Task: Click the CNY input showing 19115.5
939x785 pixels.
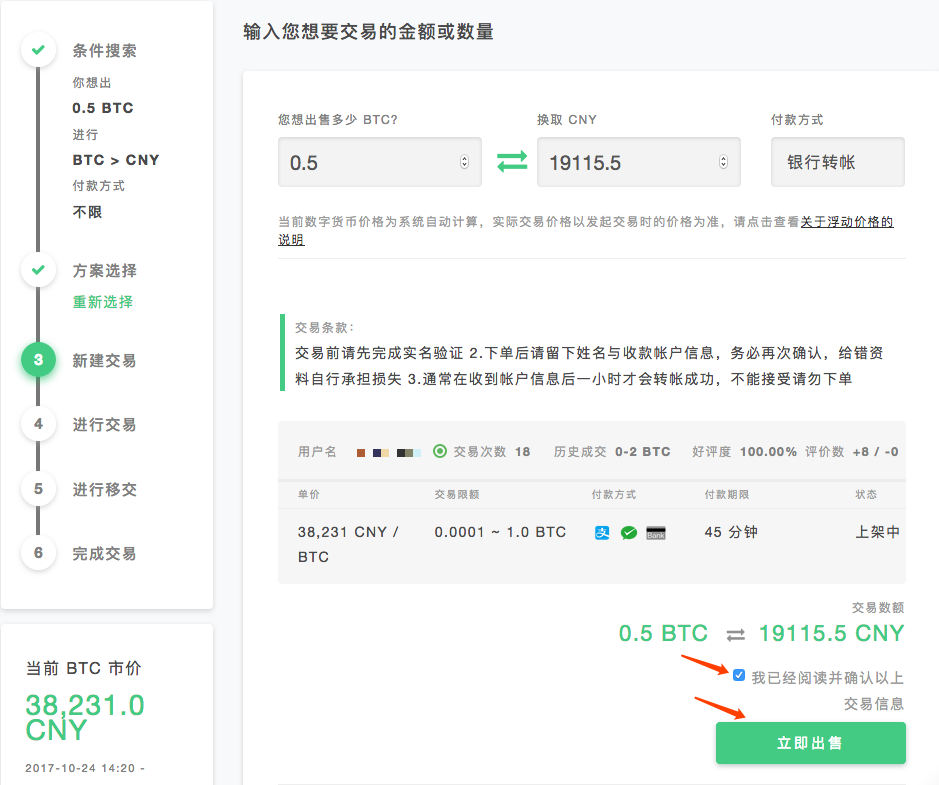Action: click(x=638, y=162)
